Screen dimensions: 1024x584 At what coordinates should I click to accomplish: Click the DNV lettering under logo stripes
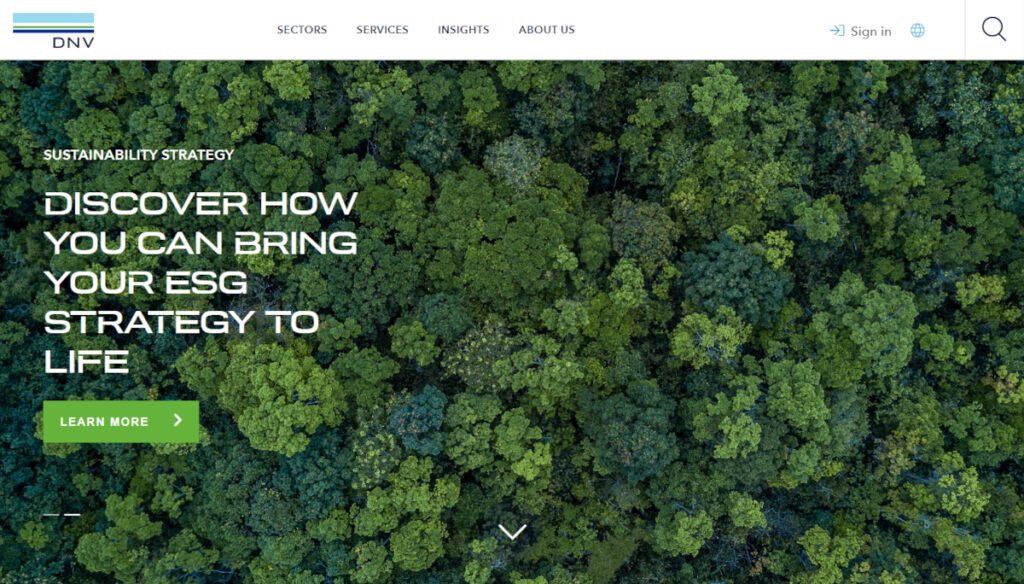click(73, 42)
